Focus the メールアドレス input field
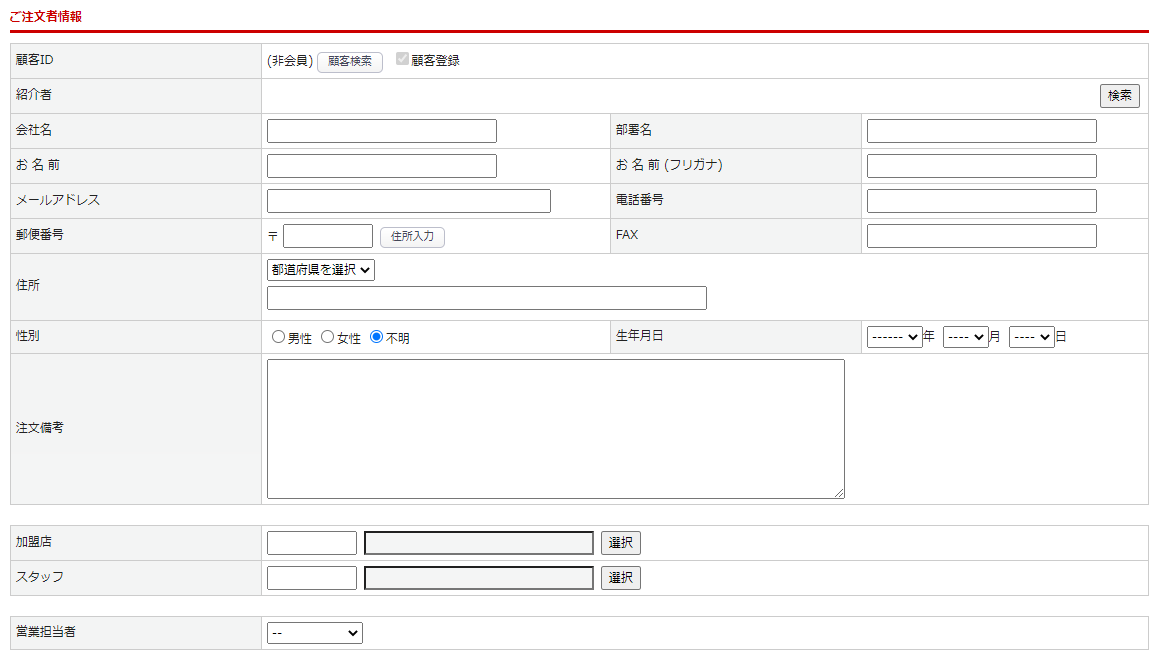Viewport: 1158px width, 659px height. [x=408, y=201]
